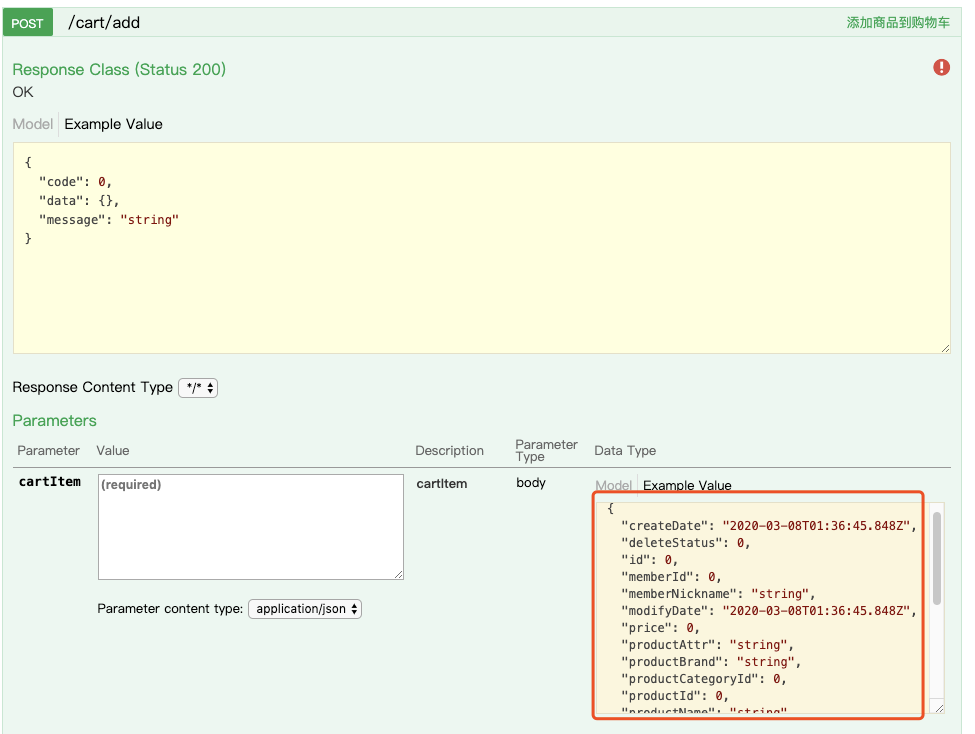975x734 pixels.
Task: Click the "productCategoryId" line in example
Action: tap(703, 679)
